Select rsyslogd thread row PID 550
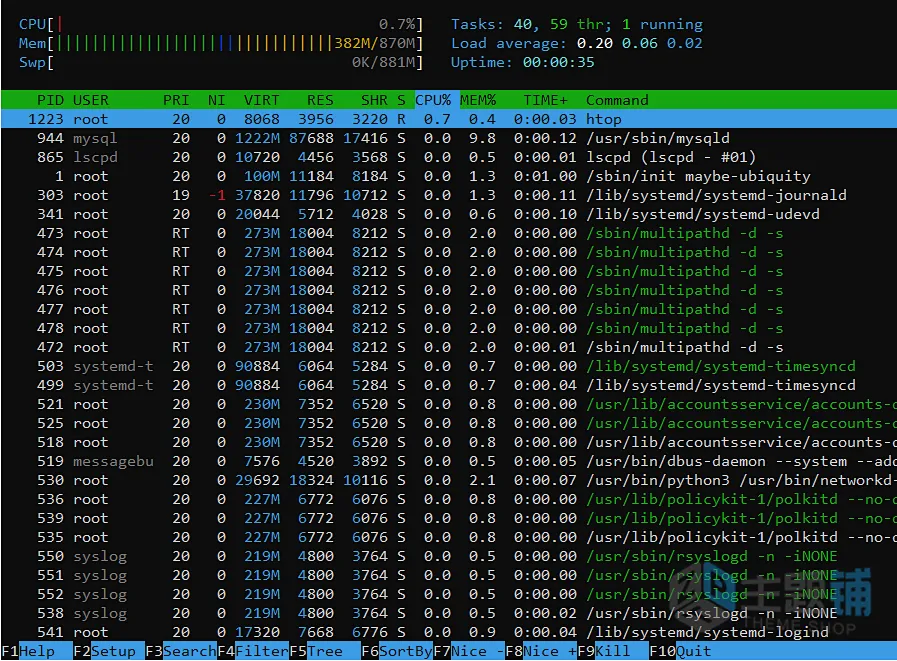Viewport: 897px width, 661px height. click(448, 556)
